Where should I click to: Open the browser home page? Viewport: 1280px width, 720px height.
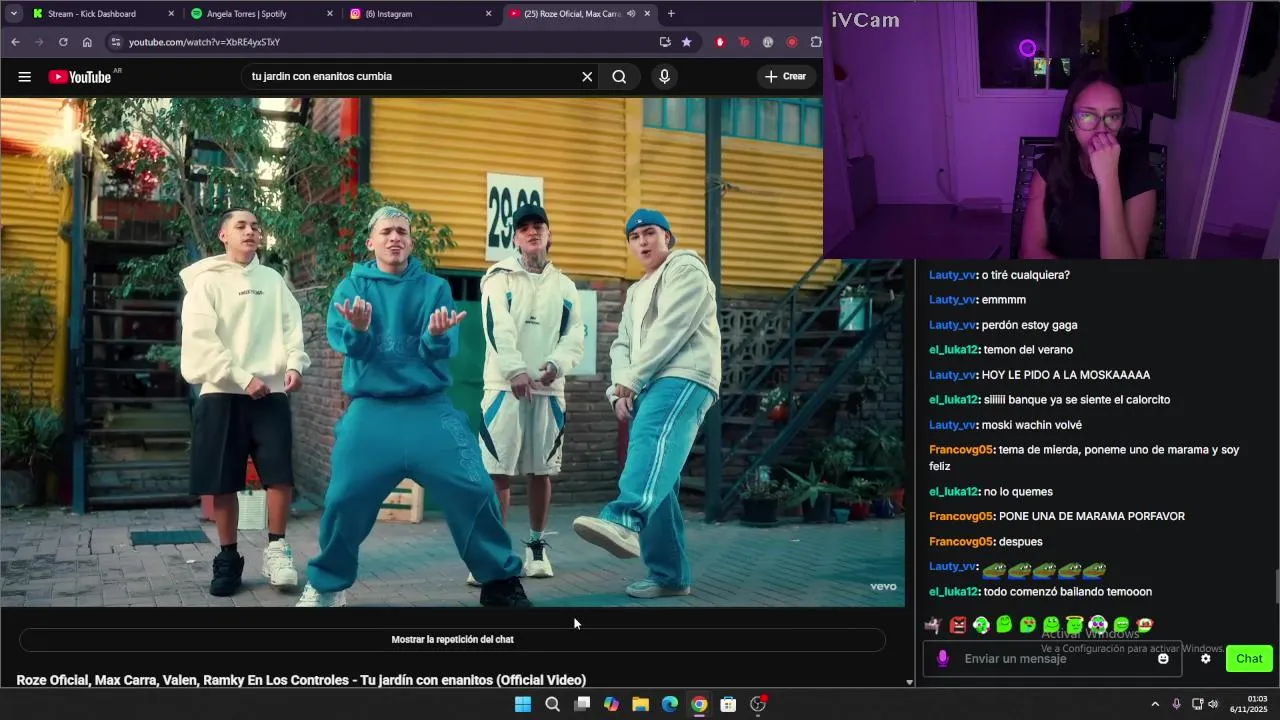(87, 42)
